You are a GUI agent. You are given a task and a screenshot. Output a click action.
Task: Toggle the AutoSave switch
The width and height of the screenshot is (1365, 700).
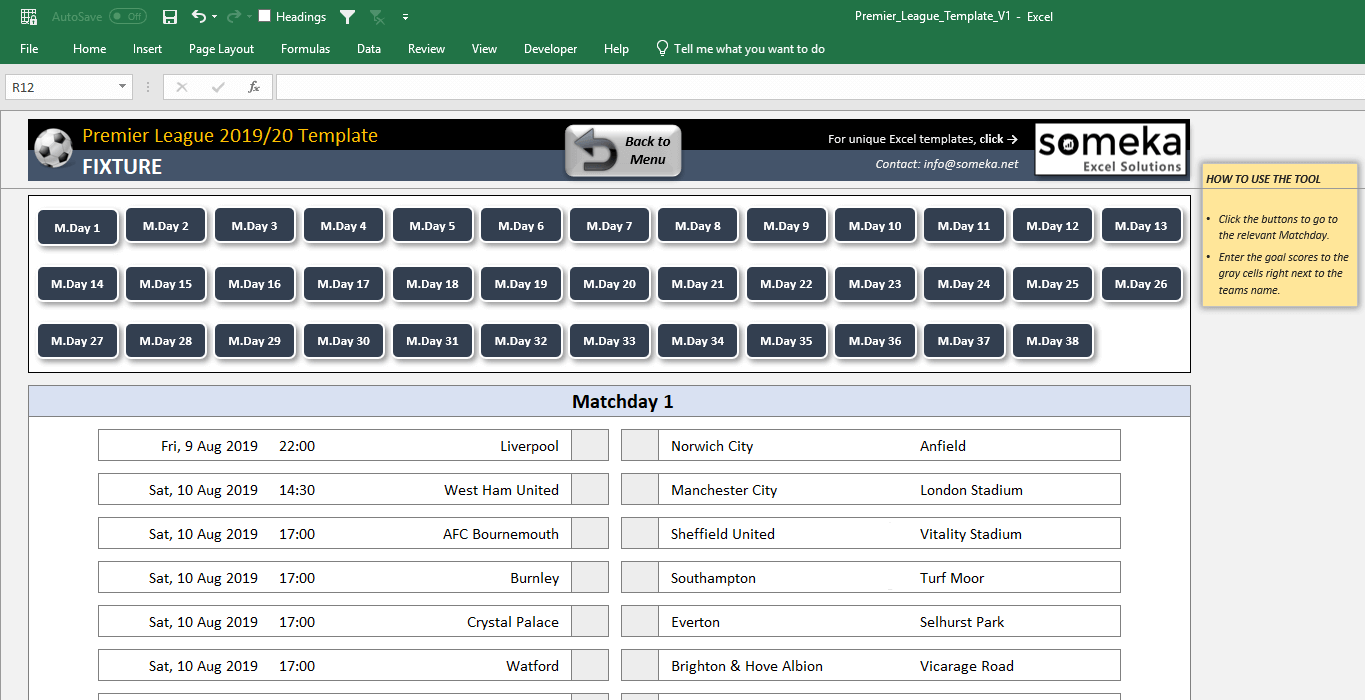[x=128, y=17]
